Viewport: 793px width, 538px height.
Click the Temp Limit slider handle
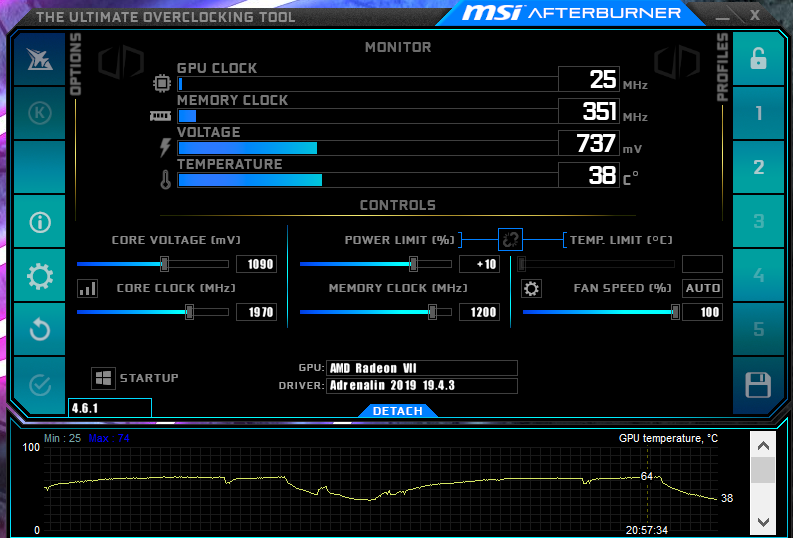521,264
